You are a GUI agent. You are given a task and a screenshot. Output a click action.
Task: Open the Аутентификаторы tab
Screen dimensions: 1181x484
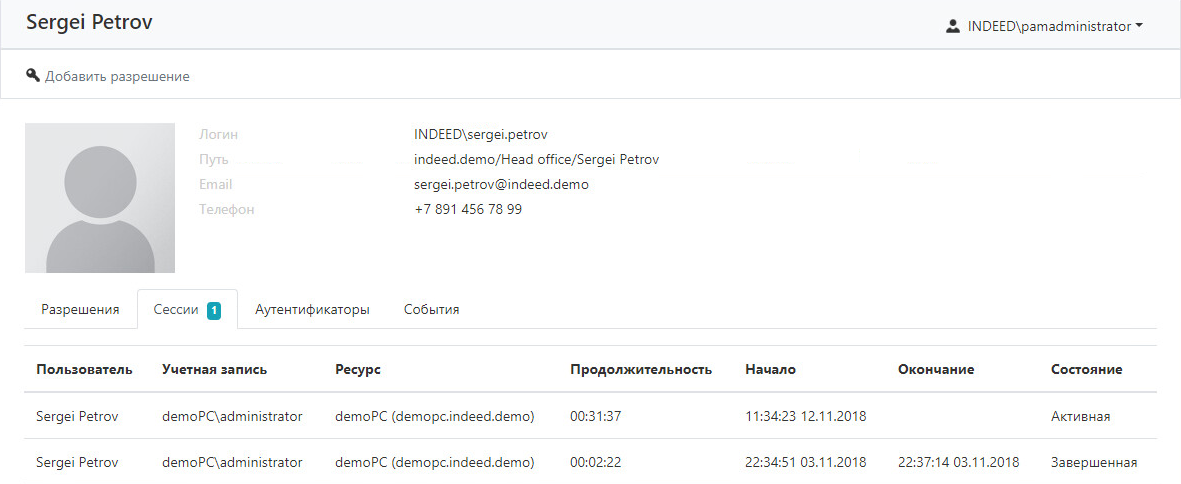pos(312,310)
